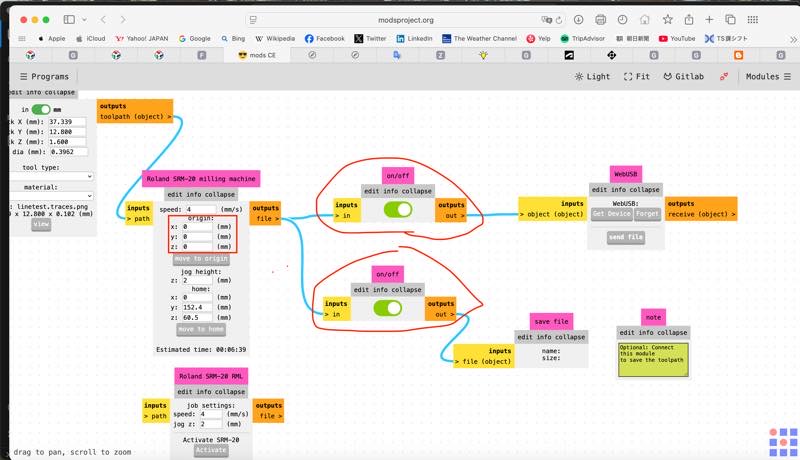Click the dia (mm) field showing 0.3962
Viewport: 800px width, 460px height.
pyautogui.click(x=69, y=152)
